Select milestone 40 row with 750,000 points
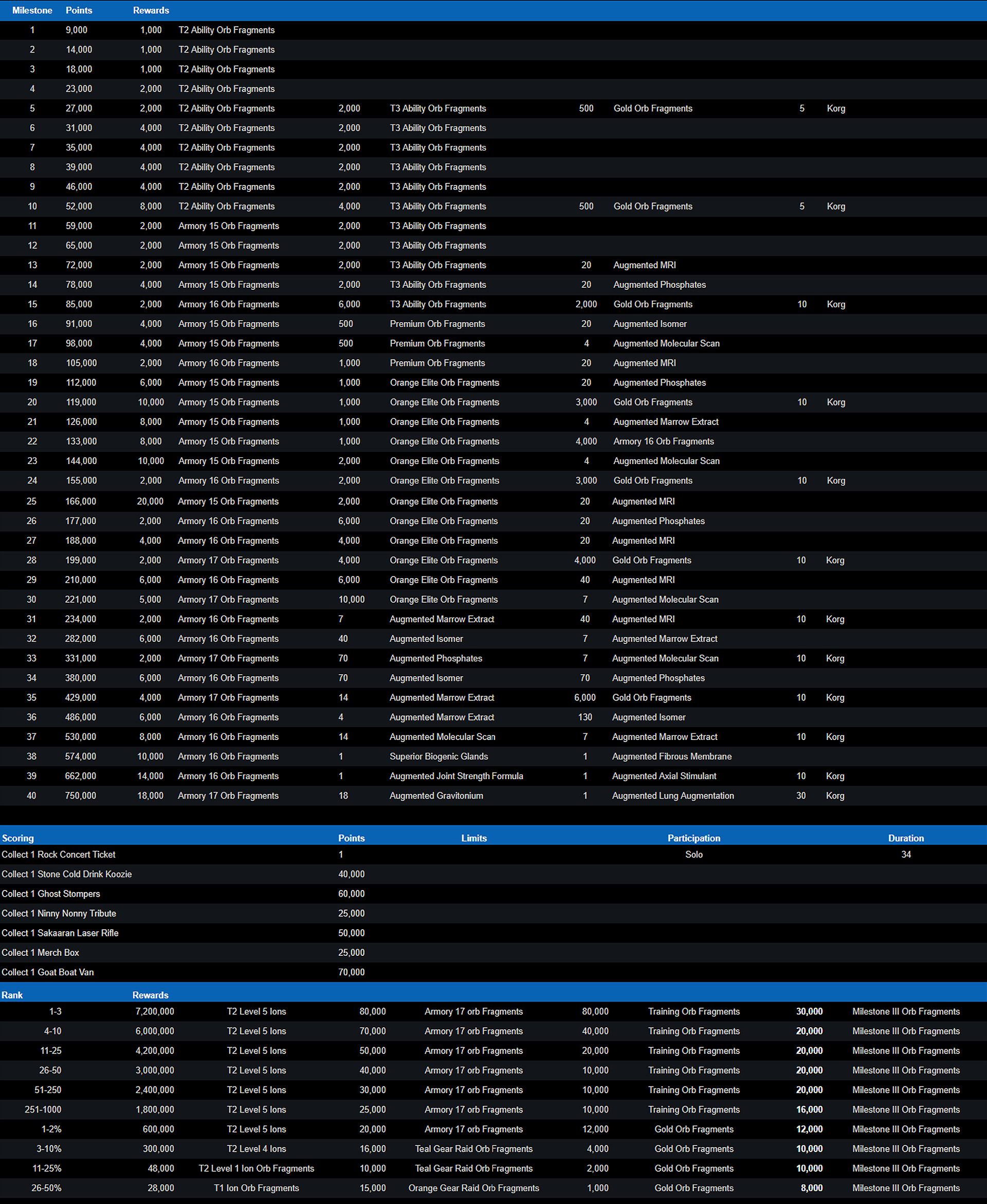Image resolution: width=987 pixels, height=1204 pixels. pos(80,795)
